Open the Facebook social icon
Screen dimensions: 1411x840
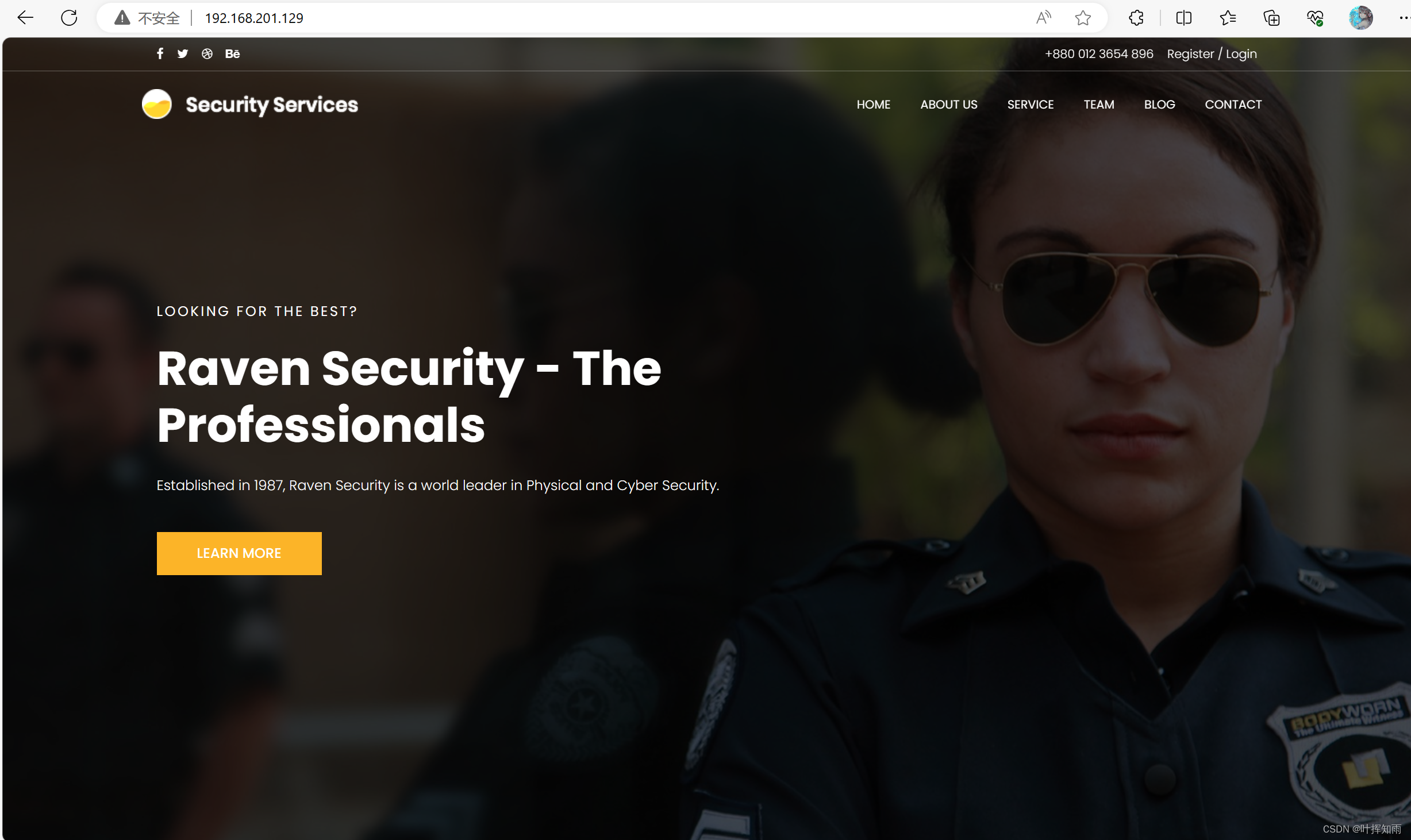(160, 53)
